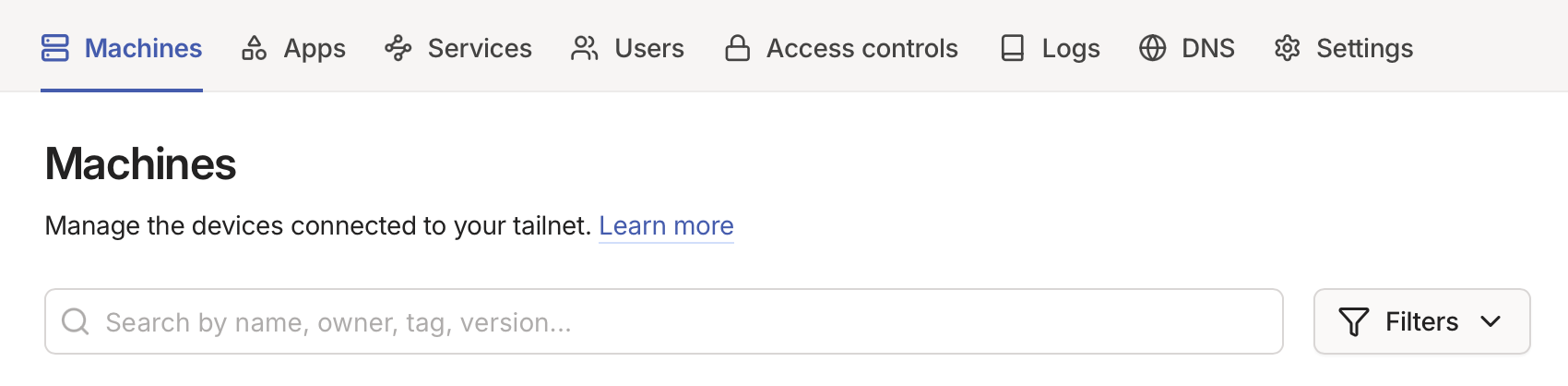Click the Filters funnel icon

tap(1354, 321)
